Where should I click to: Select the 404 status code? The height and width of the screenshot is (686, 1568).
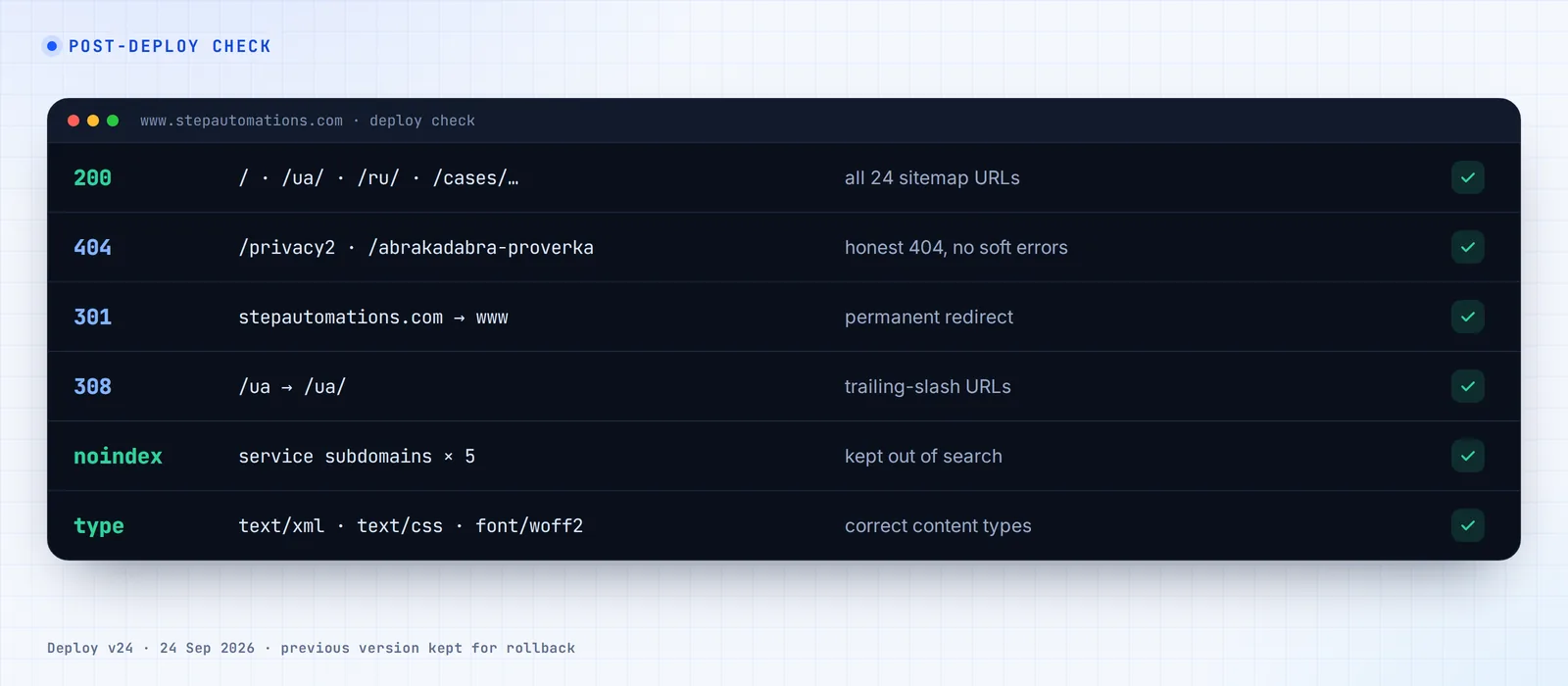click(x=93, y=248)
